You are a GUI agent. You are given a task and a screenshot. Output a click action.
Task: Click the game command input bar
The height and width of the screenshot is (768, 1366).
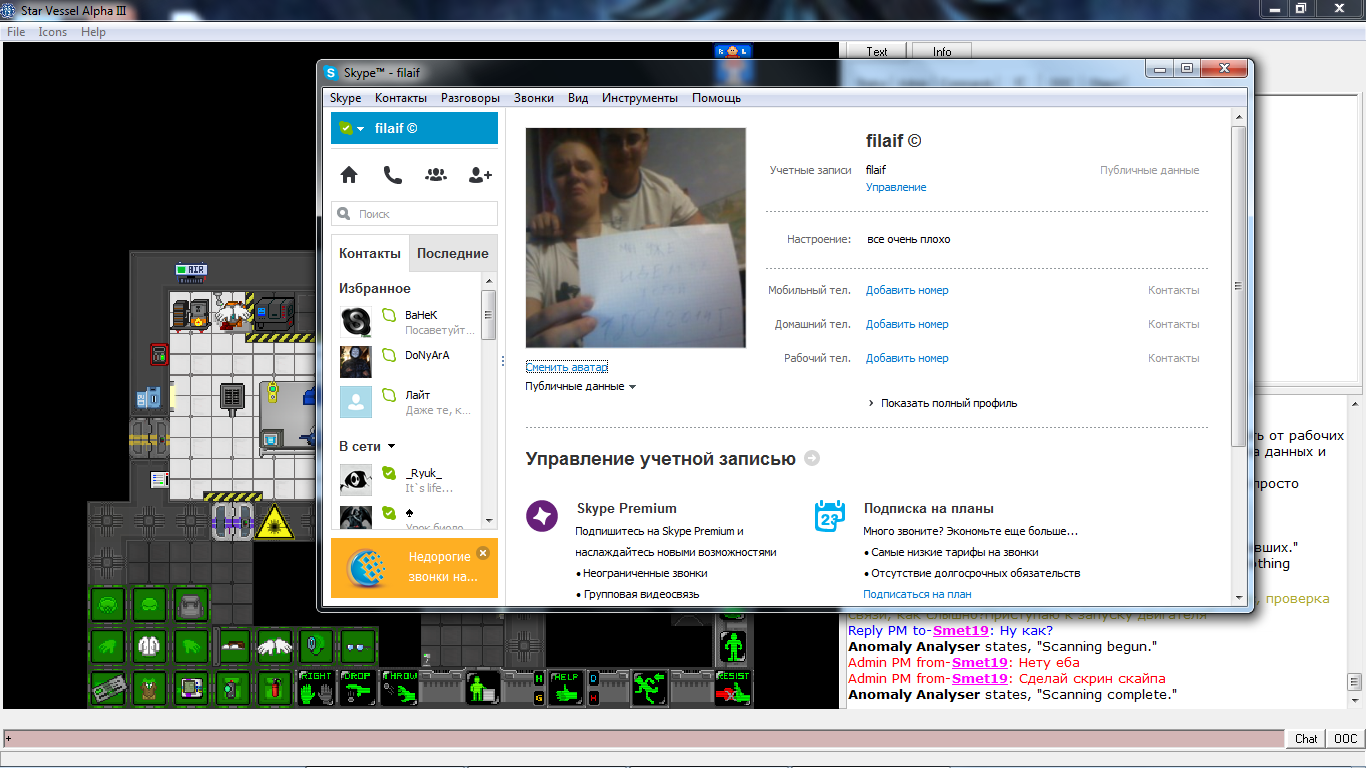pos(643,739)
